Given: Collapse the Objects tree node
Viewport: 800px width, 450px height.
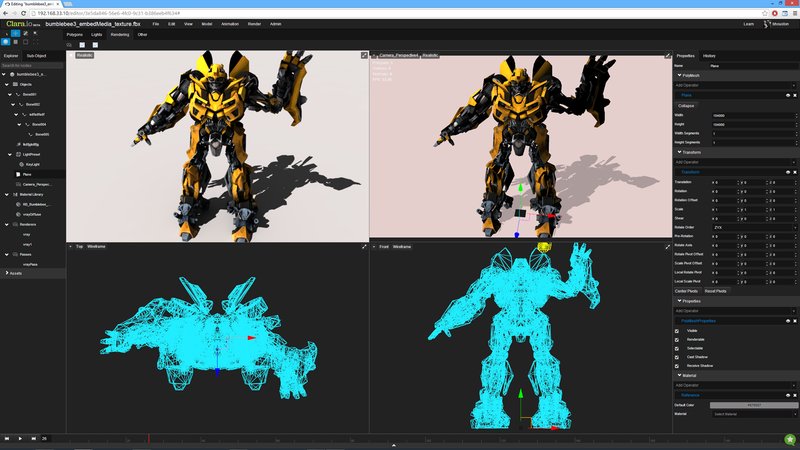Looking at the screenshot, I should pos(7,84).
